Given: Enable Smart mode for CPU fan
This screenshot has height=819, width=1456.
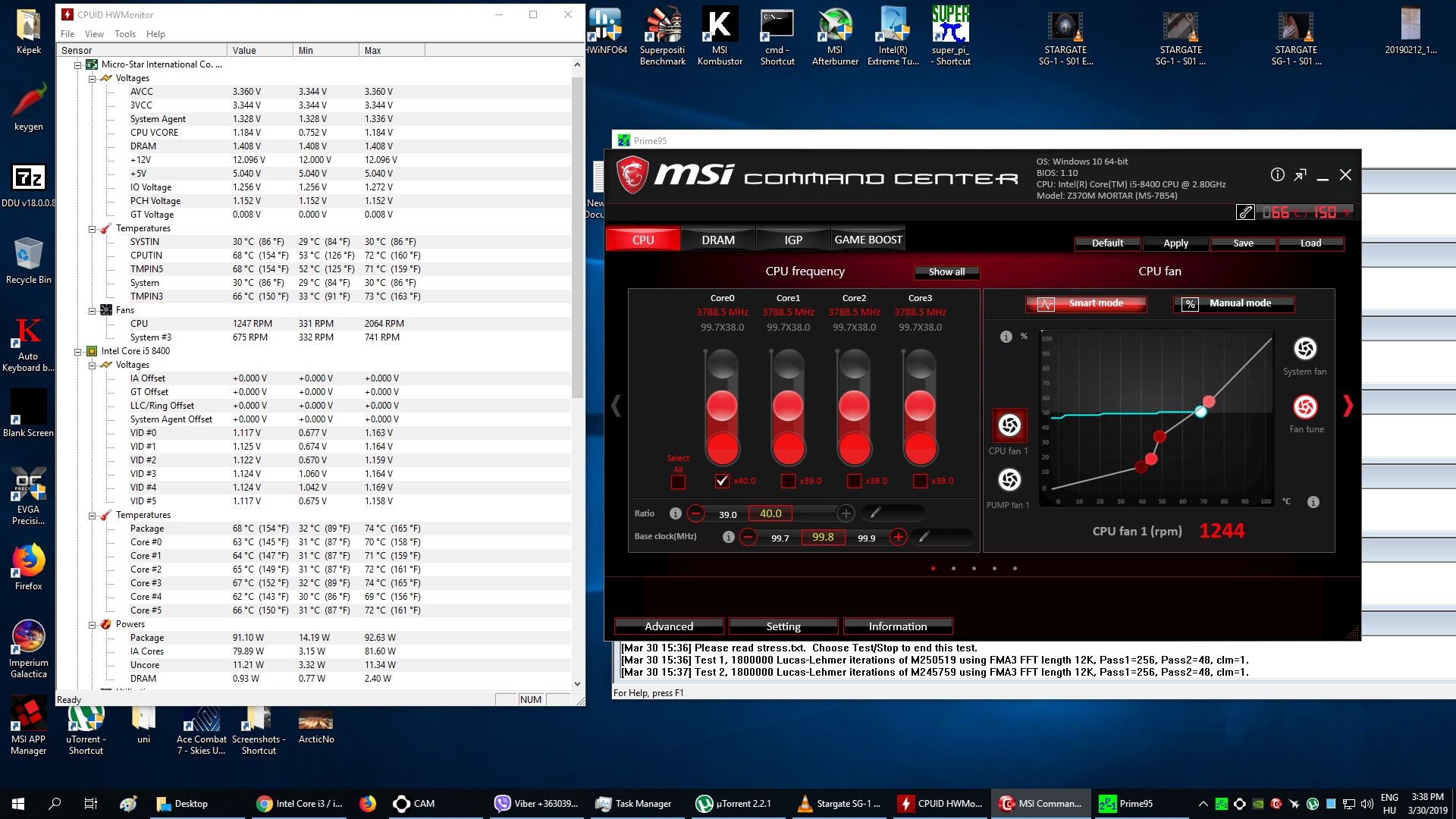Looking at the screenshot, I should click(1086, 303).
